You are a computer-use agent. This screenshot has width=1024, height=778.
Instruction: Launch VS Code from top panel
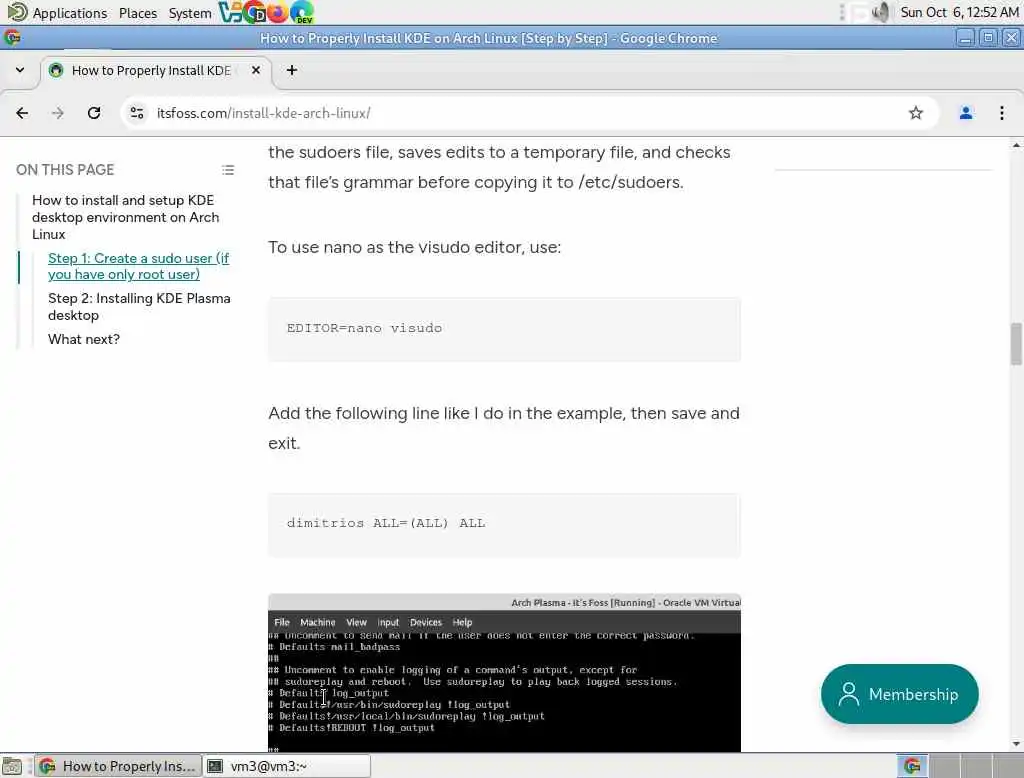(230, 12)
